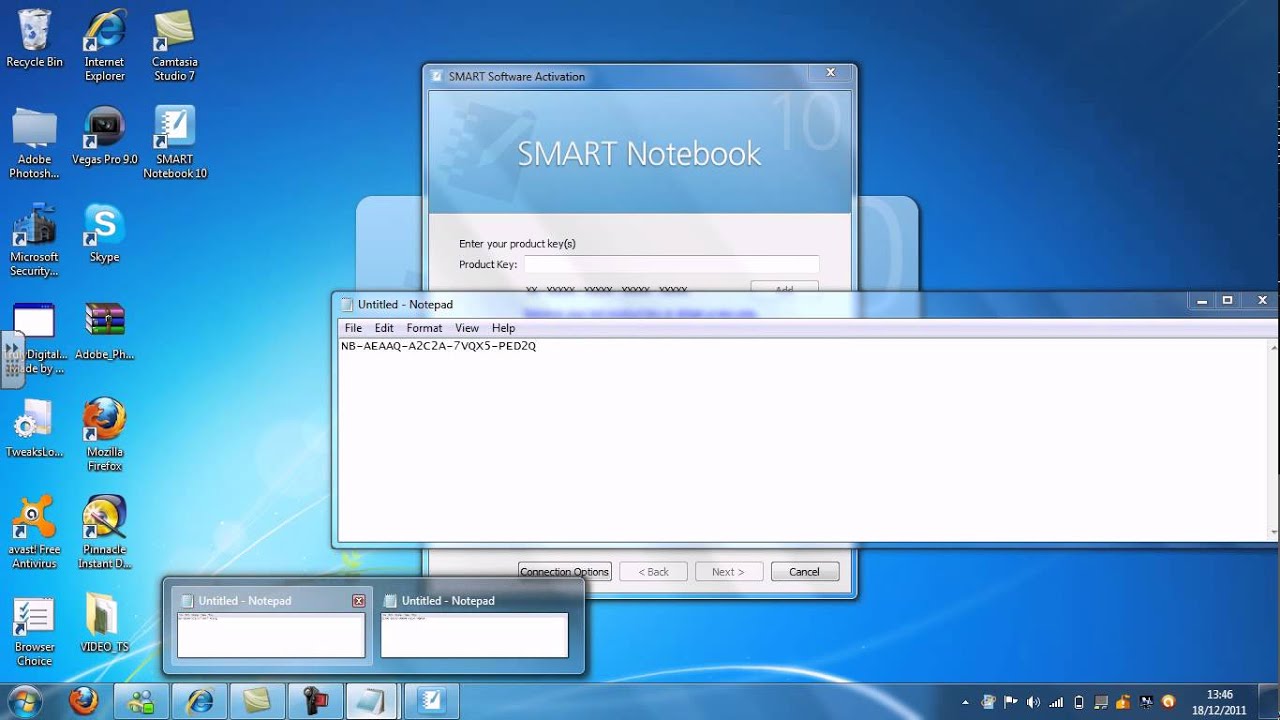Show hidden system tray icons
1280x720 pixels.
click(x=965, y=702)
